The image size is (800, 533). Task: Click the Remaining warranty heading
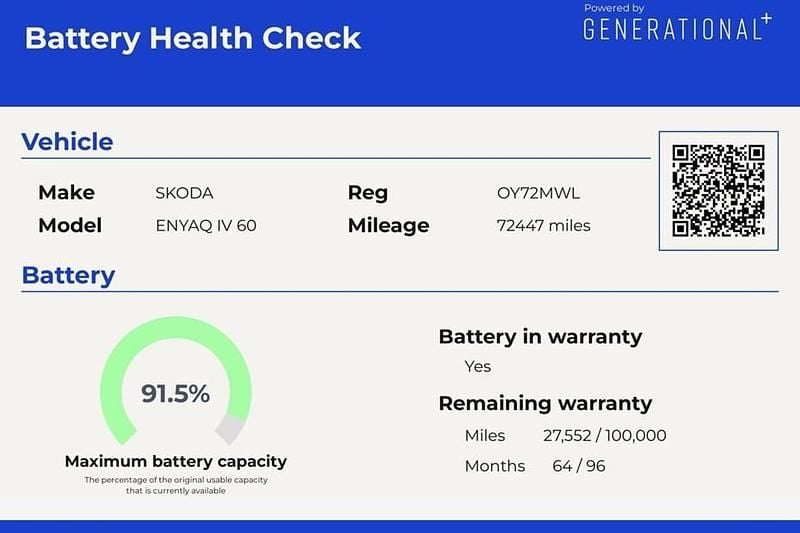(545, 403)
